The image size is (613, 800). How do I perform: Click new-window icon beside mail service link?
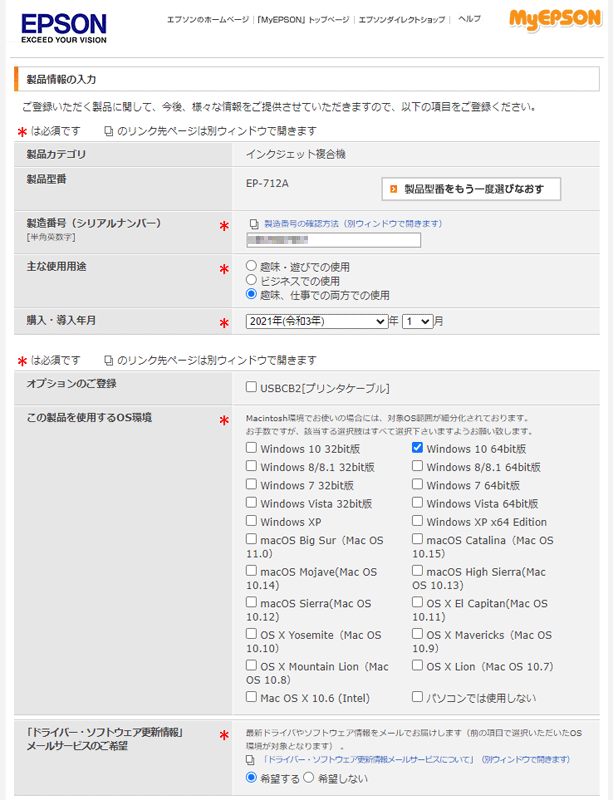[250, 760]
